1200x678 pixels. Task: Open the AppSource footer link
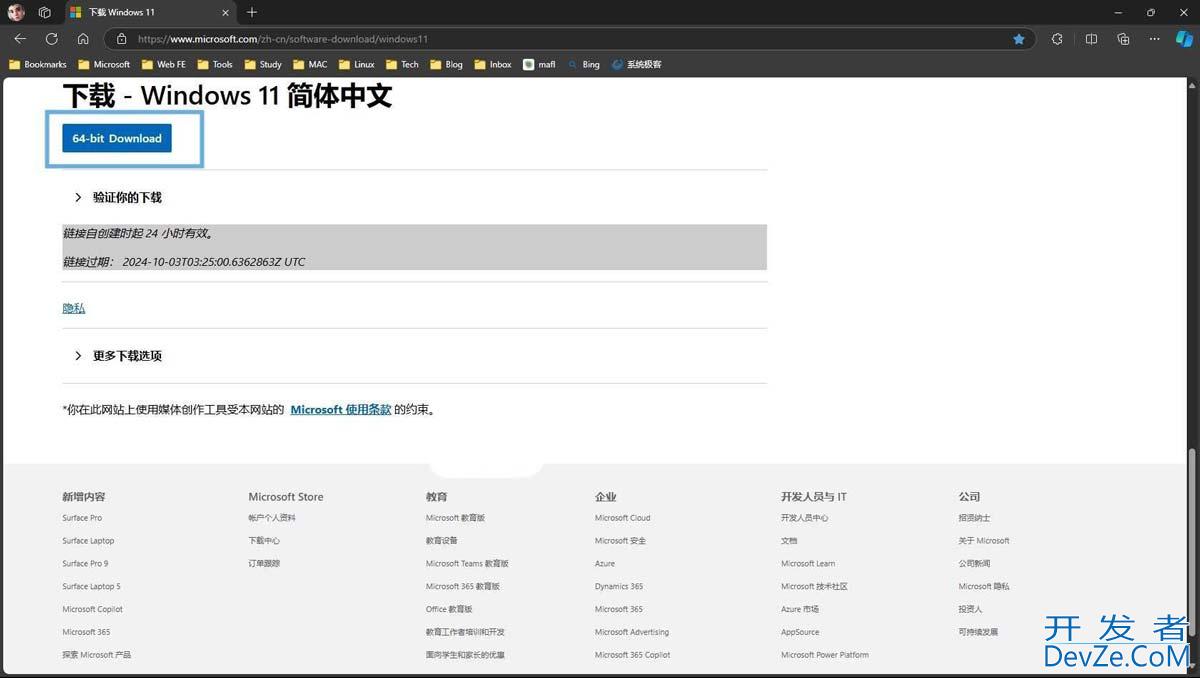coord(800,632)
